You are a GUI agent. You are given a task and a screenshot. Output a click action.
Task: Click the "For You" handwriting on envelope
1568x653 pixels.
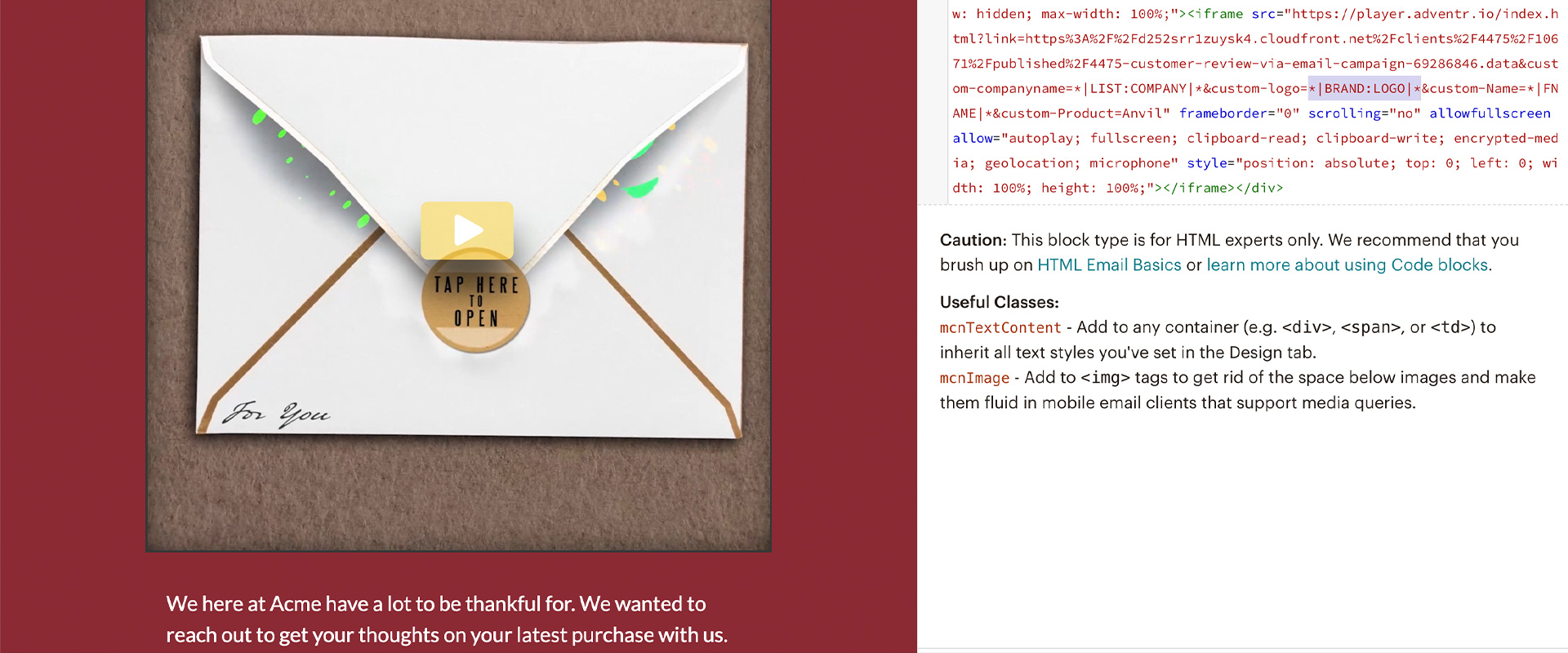[277, 413]
